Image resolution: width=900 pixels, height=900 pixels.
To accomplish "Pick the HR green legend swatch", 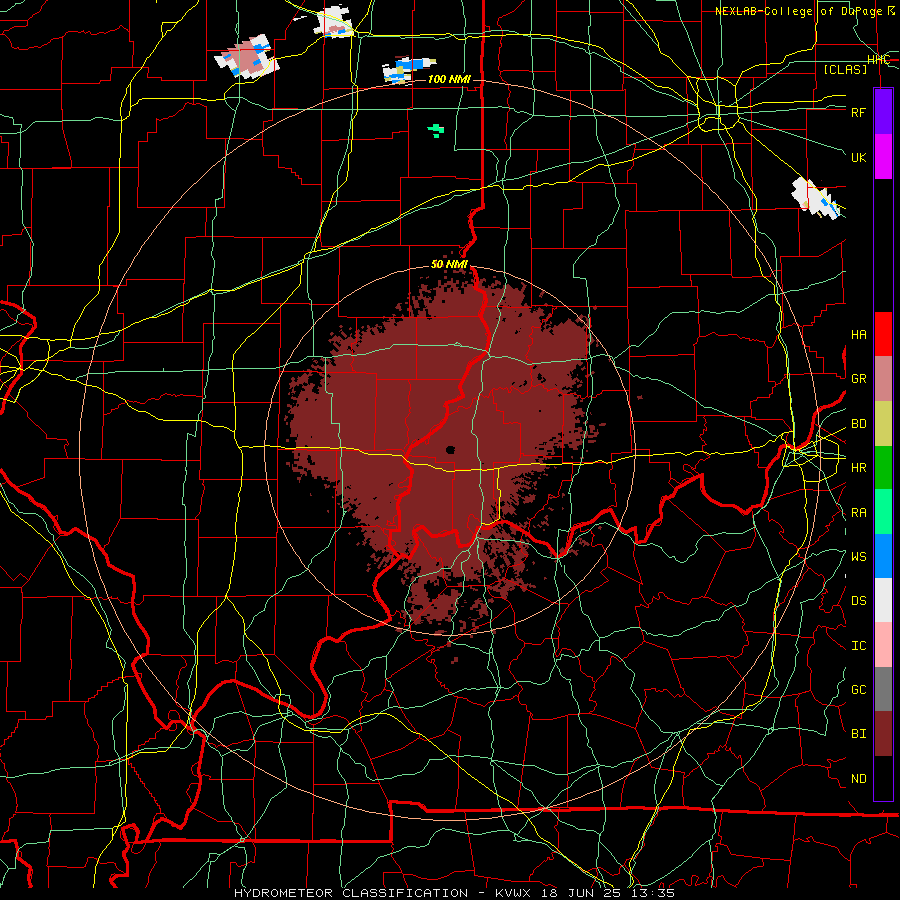I will click(883, 468).
